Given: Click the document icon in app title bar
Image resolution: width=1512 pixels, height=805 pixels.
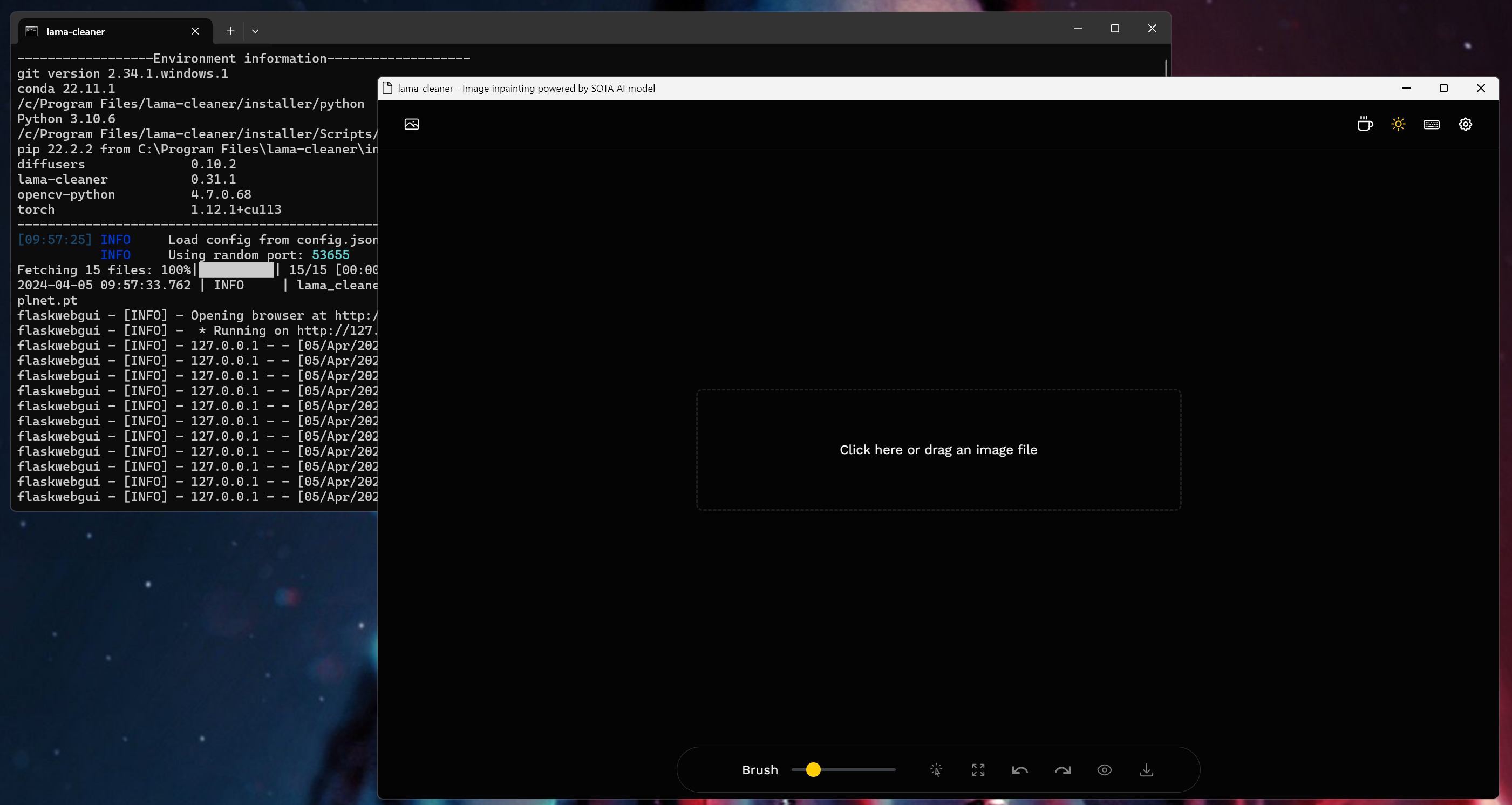Looking at the screenshot, I should click(387, 88).
